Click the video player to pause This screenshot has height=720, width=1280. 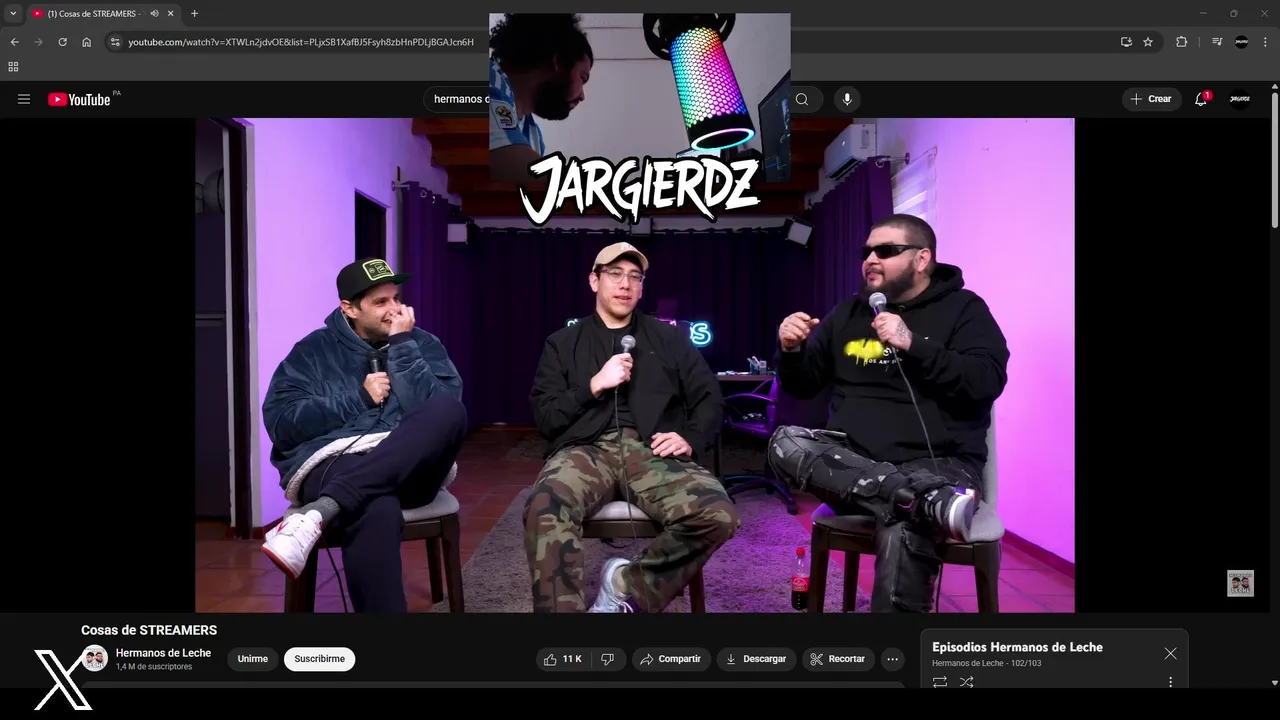(x=634, y=365)
